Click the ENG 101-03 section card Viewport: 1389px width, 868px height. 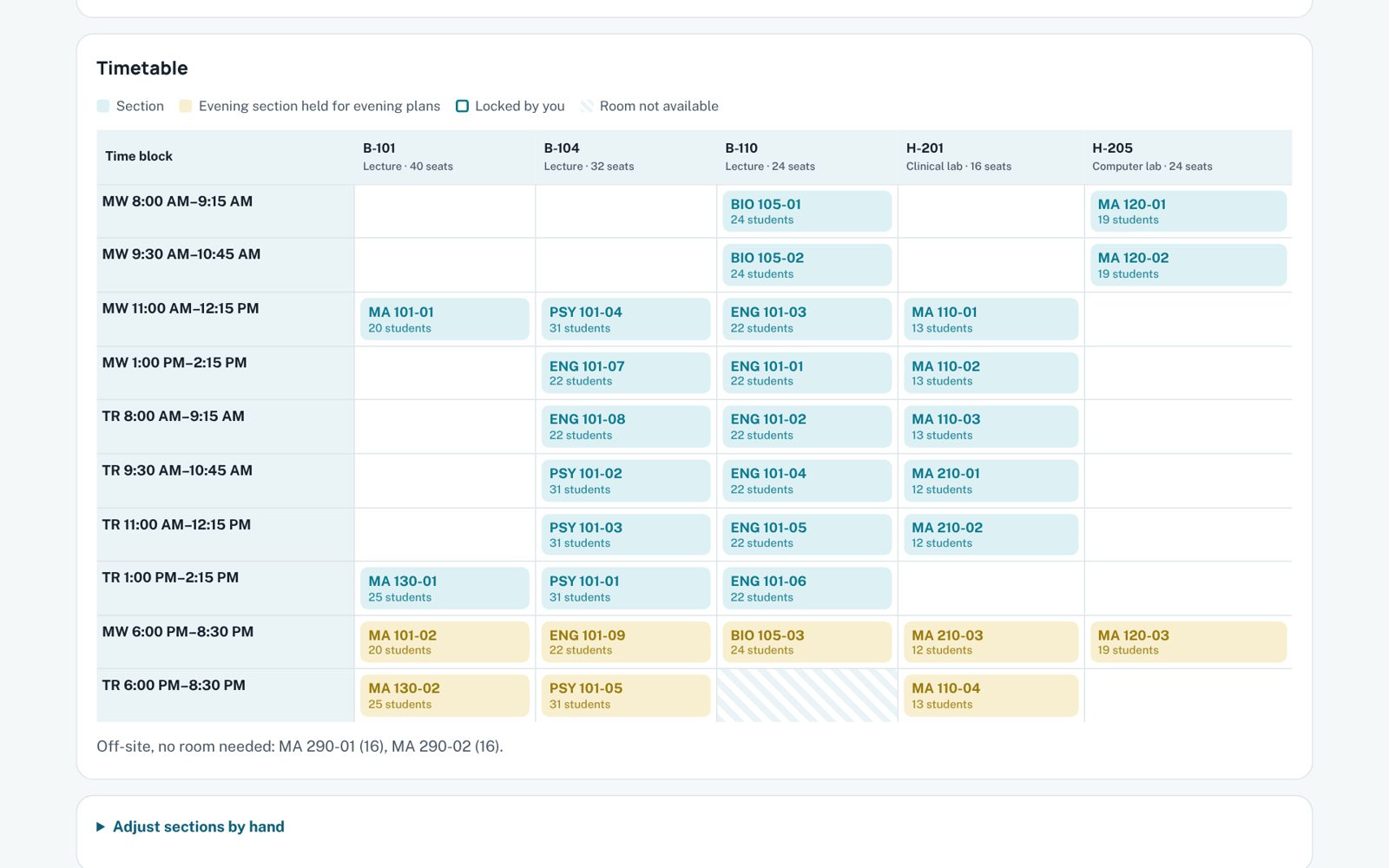tap(807, 319)
